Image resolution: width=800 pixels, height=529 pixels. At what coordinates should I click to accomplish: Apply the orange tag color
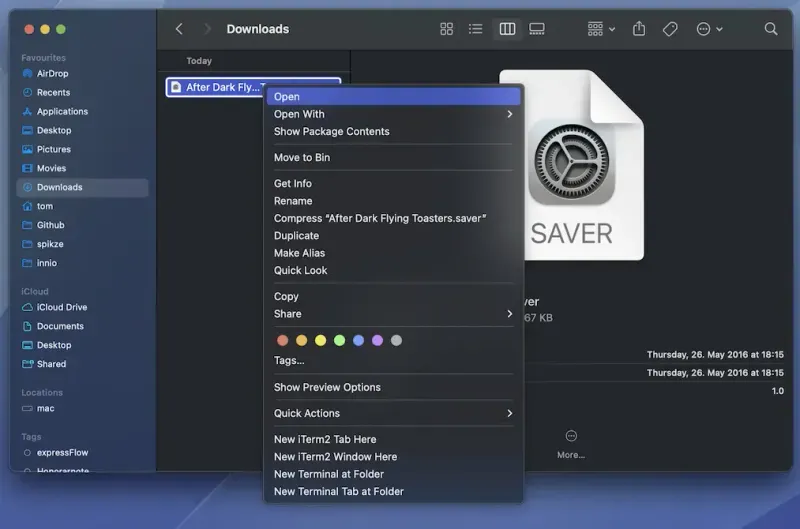[302, 340]
